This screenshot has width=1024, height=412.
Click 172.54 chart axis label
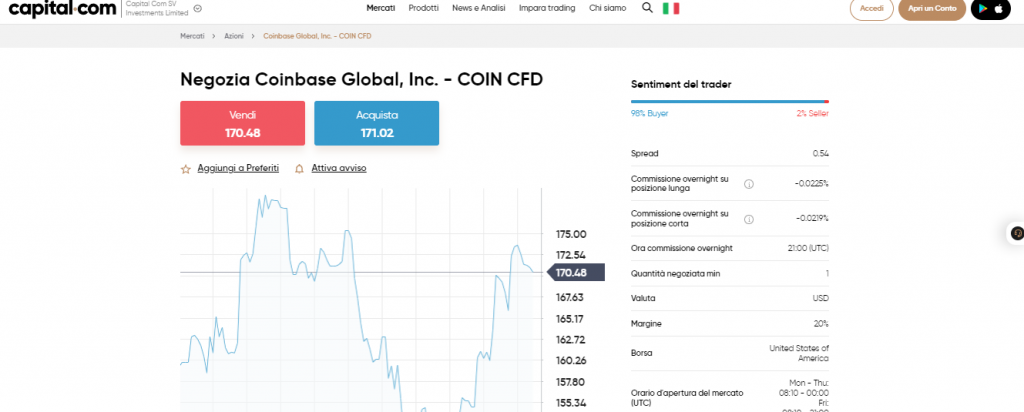[x=571, y=255]
